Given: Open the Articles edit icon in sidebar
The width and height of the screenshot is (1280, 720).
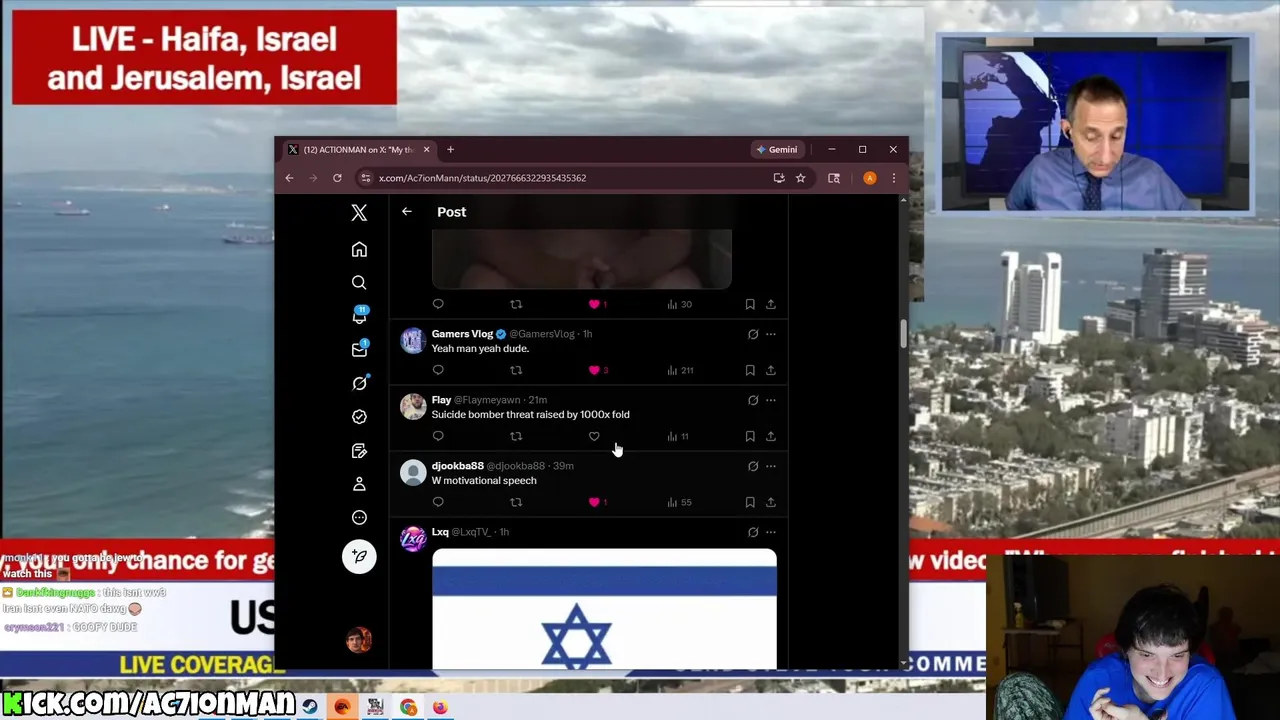Looking at the screenshot, I should click(359, 451).
